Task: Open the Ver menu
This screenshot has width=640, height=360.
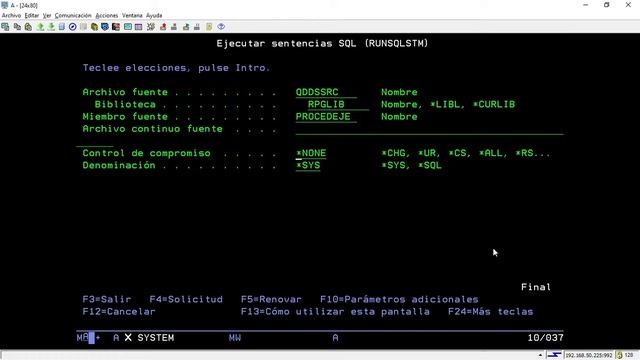Action: [47, 16]
